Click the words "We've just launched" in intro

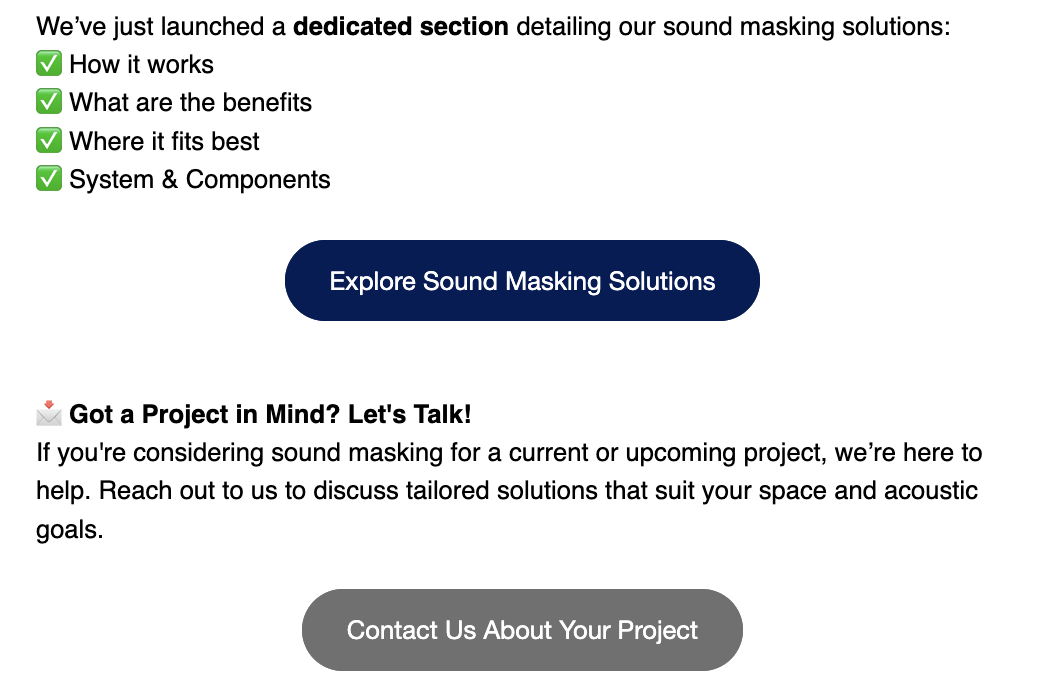tap(148, 26)
